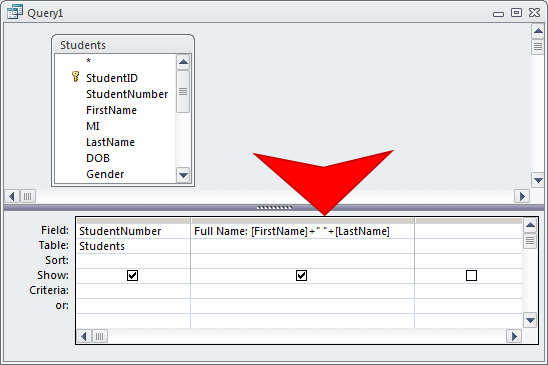Minimize the Query1 window
This screenshot has height=365, width=548.
coord(498,13)
